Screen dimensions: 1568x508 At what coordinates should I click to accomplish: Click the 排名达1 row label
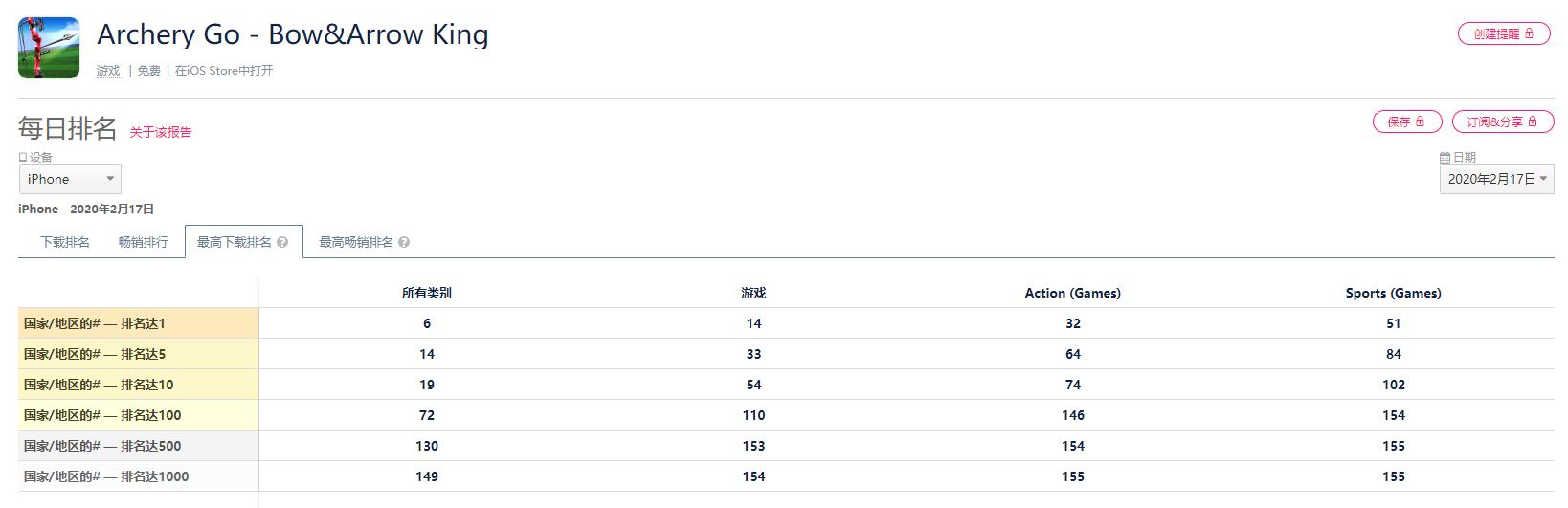(95, 323)
